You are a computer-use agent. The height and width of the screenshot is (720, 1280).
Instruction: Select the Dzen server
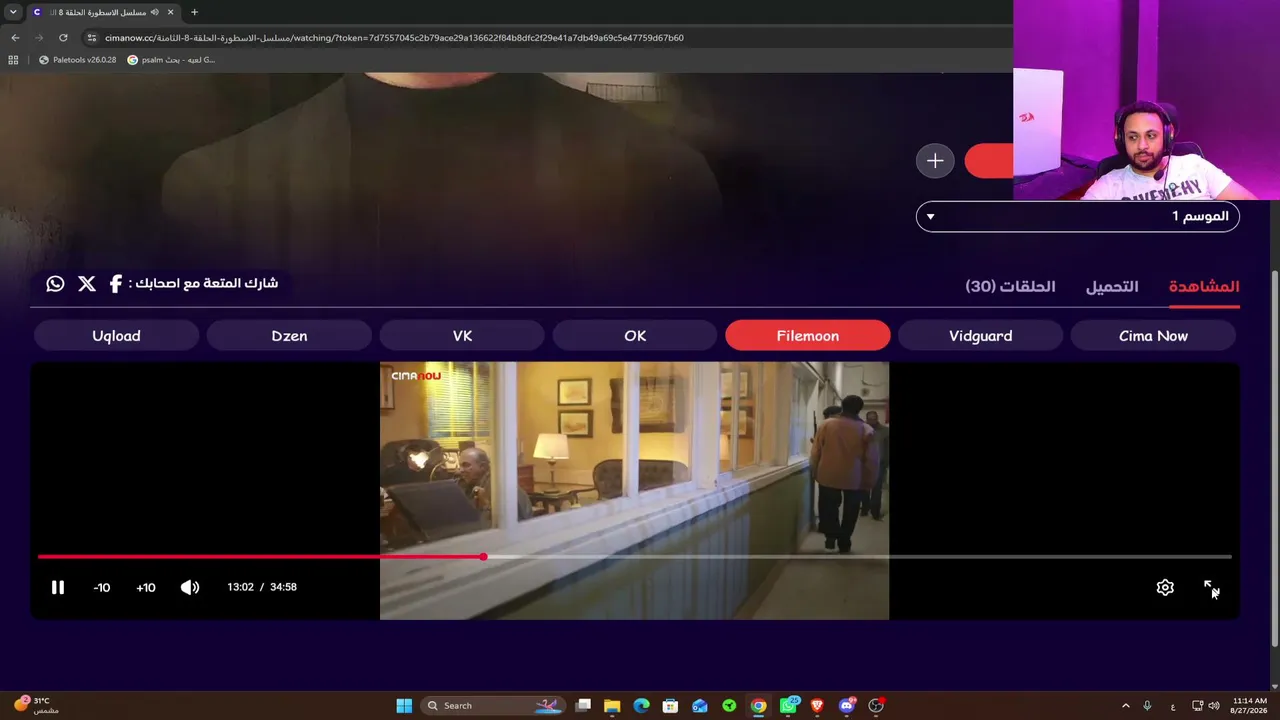coord(289,336)
